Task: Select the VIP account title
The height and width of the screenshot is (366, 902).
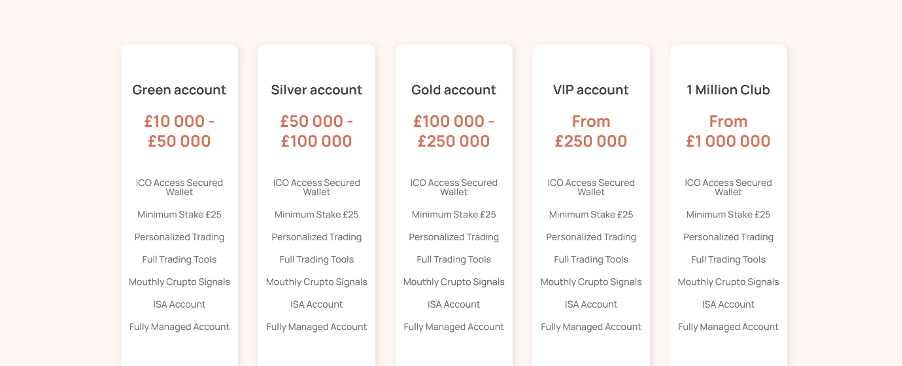Action: pyautogui.click(x=591, y=90)
